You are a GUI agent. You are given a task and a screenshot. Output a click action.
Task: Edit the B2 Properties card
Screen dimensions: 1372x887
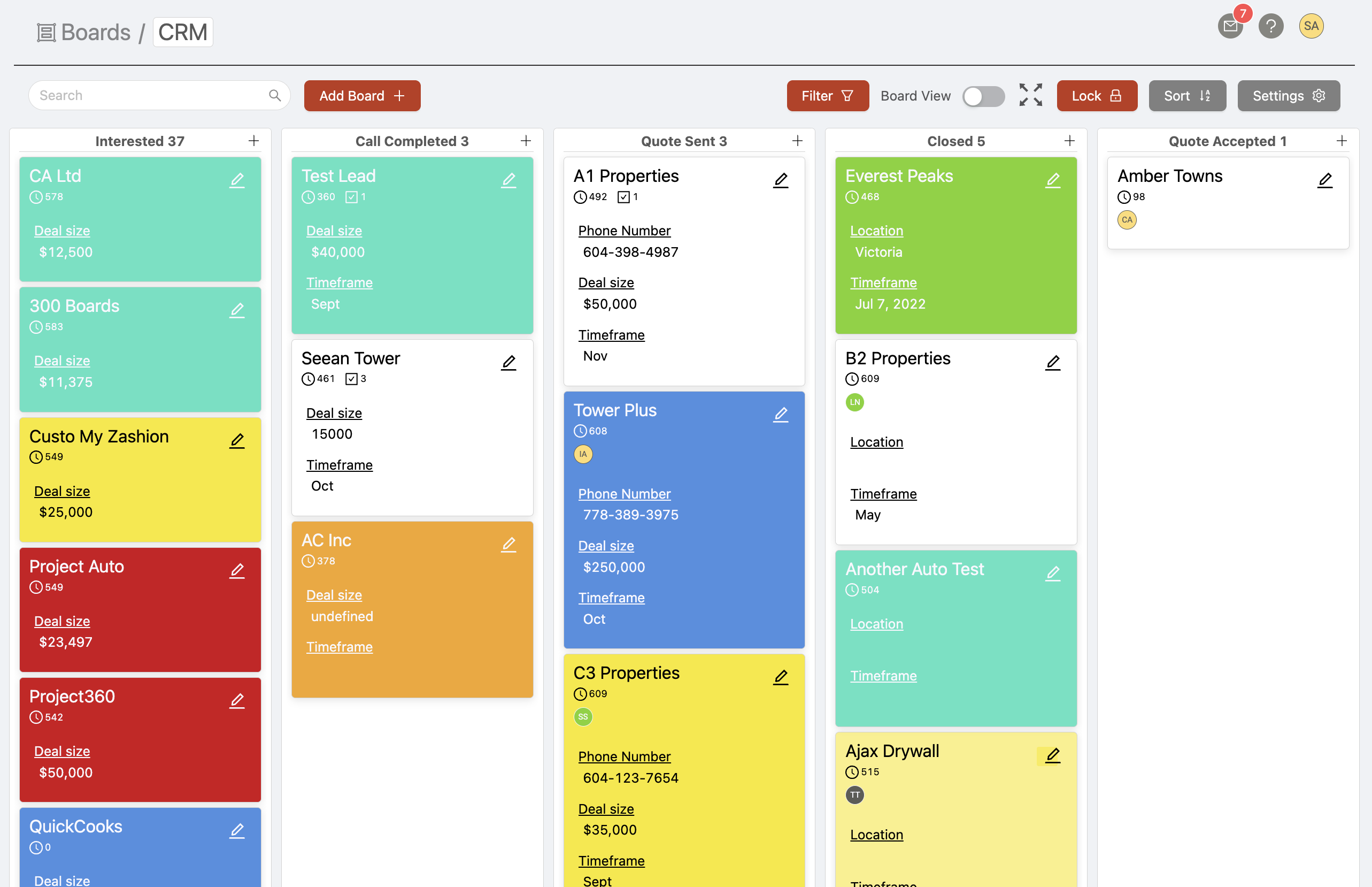(1053, 362)
